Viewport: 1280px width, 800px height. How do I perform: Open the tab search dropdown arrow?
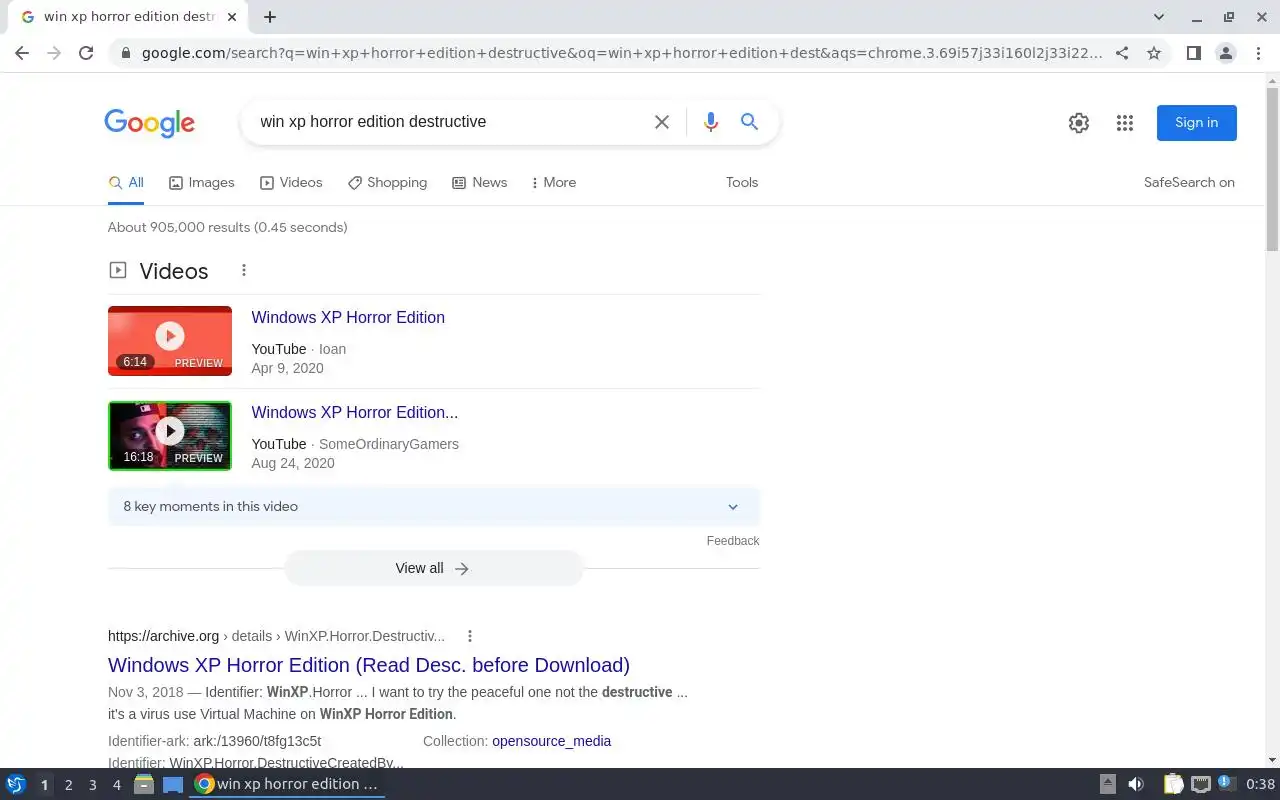pyautogui.click(x=1159, y=17)
